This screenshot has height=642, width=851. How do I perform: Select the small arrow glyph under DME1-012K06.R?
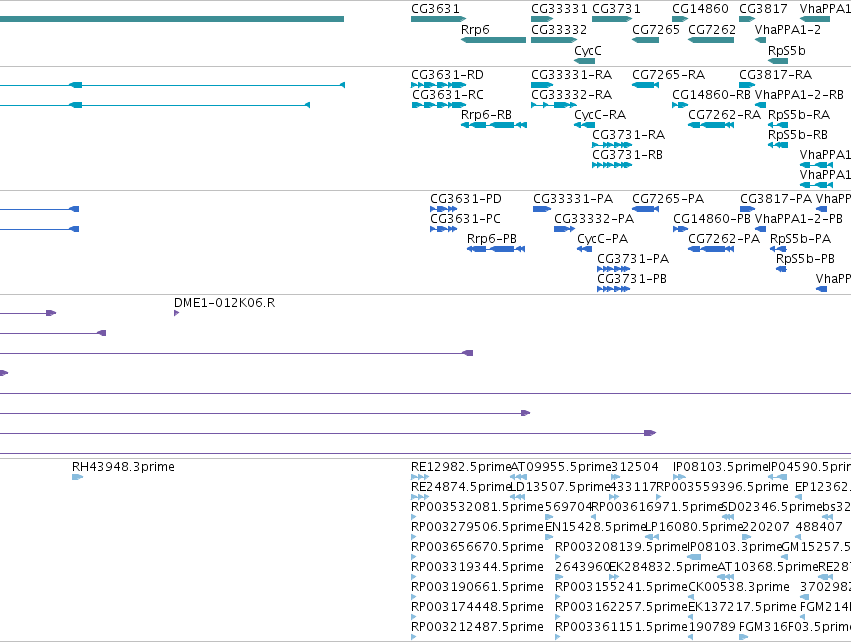176,313
